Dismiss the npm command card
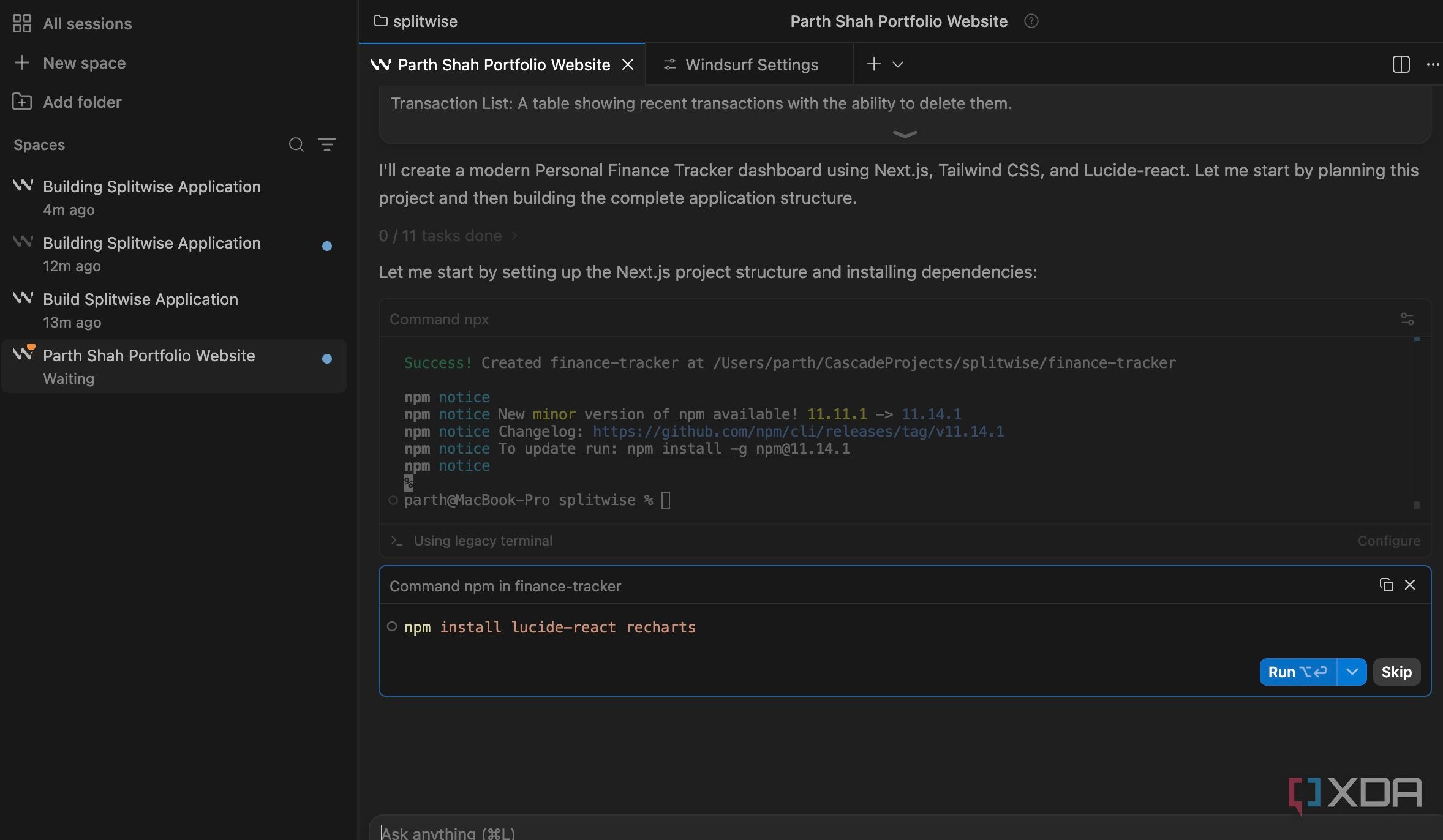This screenshot has height=840, width=1443. pos(1410,585)
